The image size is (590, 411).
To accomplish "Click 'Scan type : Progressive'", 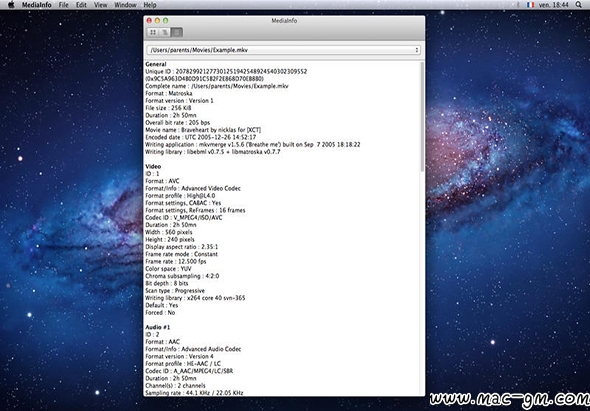I will 175,291.
